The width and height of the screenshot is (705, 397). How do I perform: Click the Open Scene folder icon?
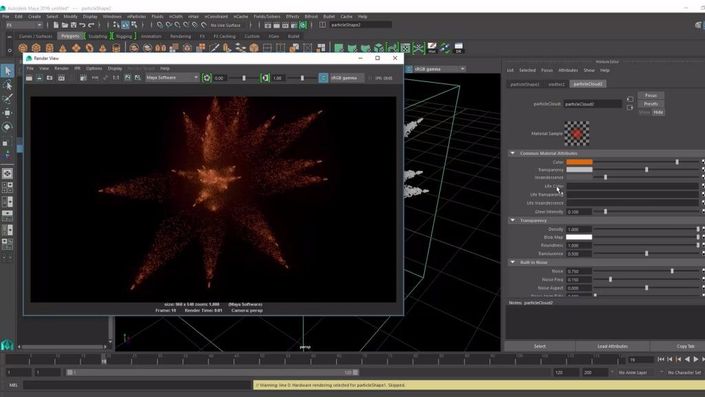point(65,25)
